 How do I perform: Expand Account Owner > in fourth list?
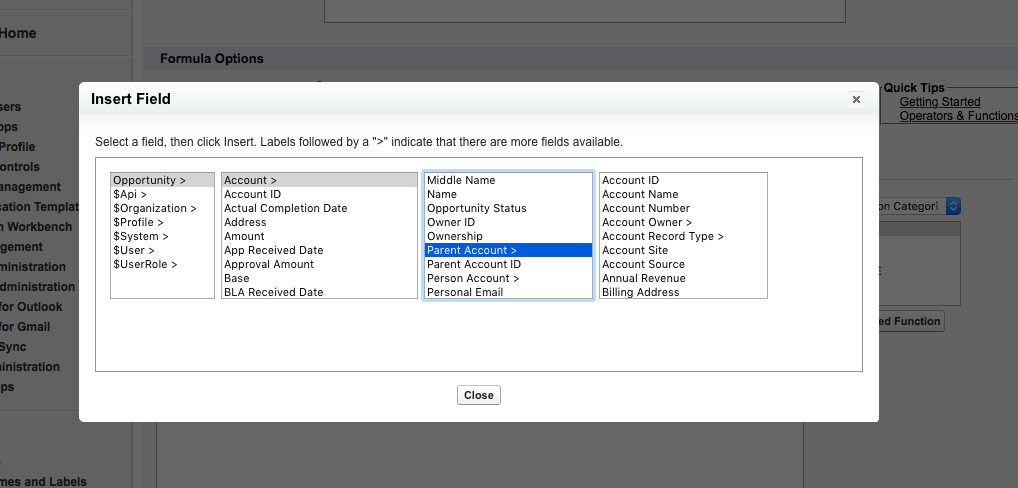tap(647, 222)
